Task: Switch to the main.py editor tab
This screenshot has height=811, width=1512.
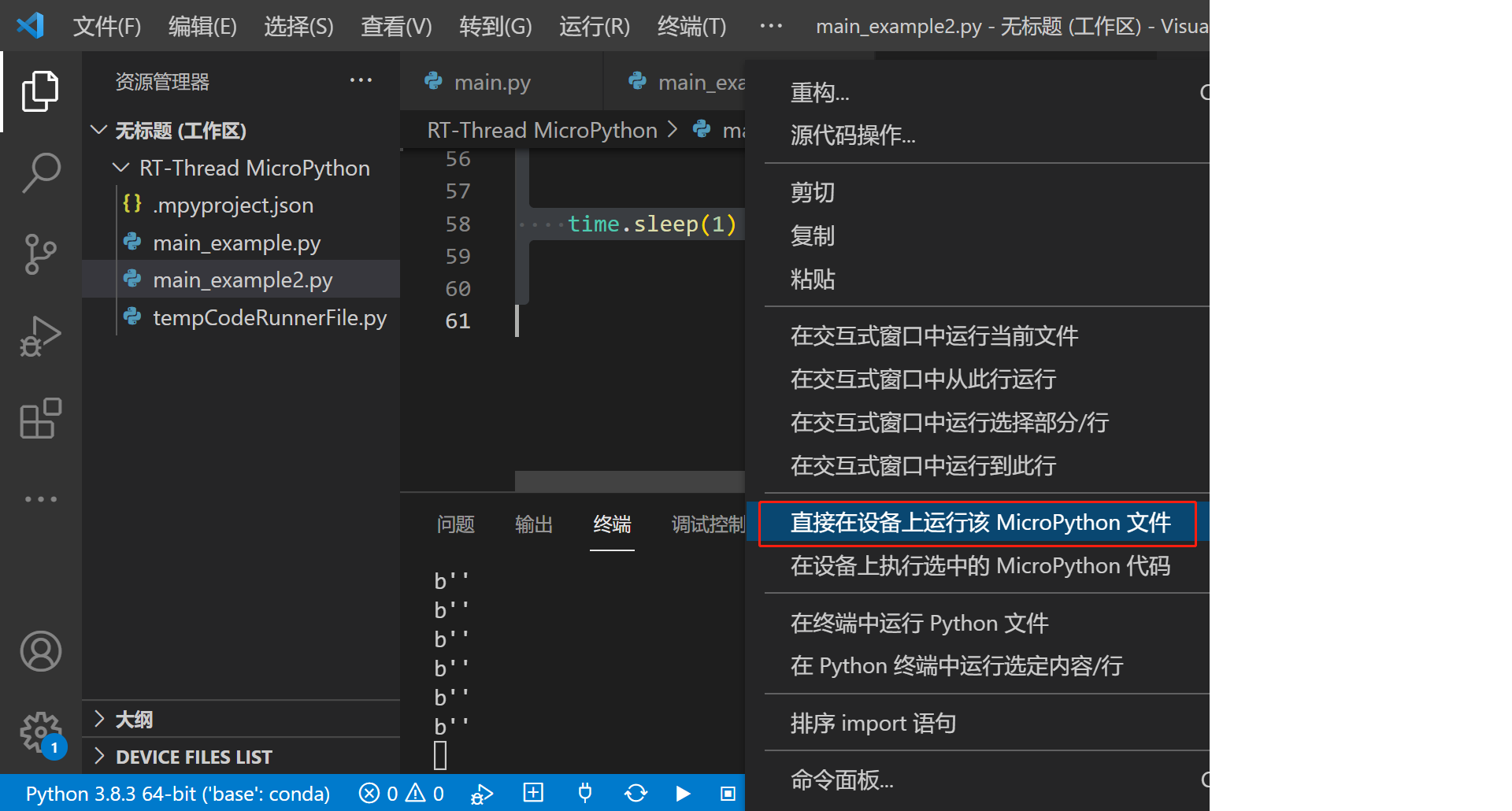Action: [491, 83]
